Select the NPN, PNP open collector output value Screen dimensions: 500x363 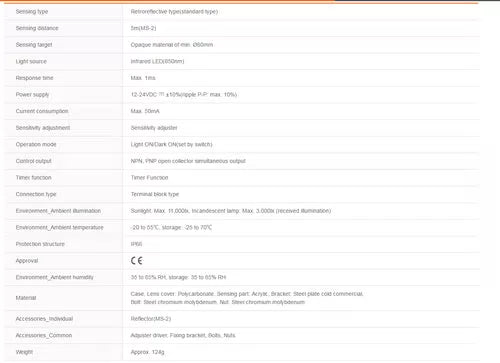point(188,161)
